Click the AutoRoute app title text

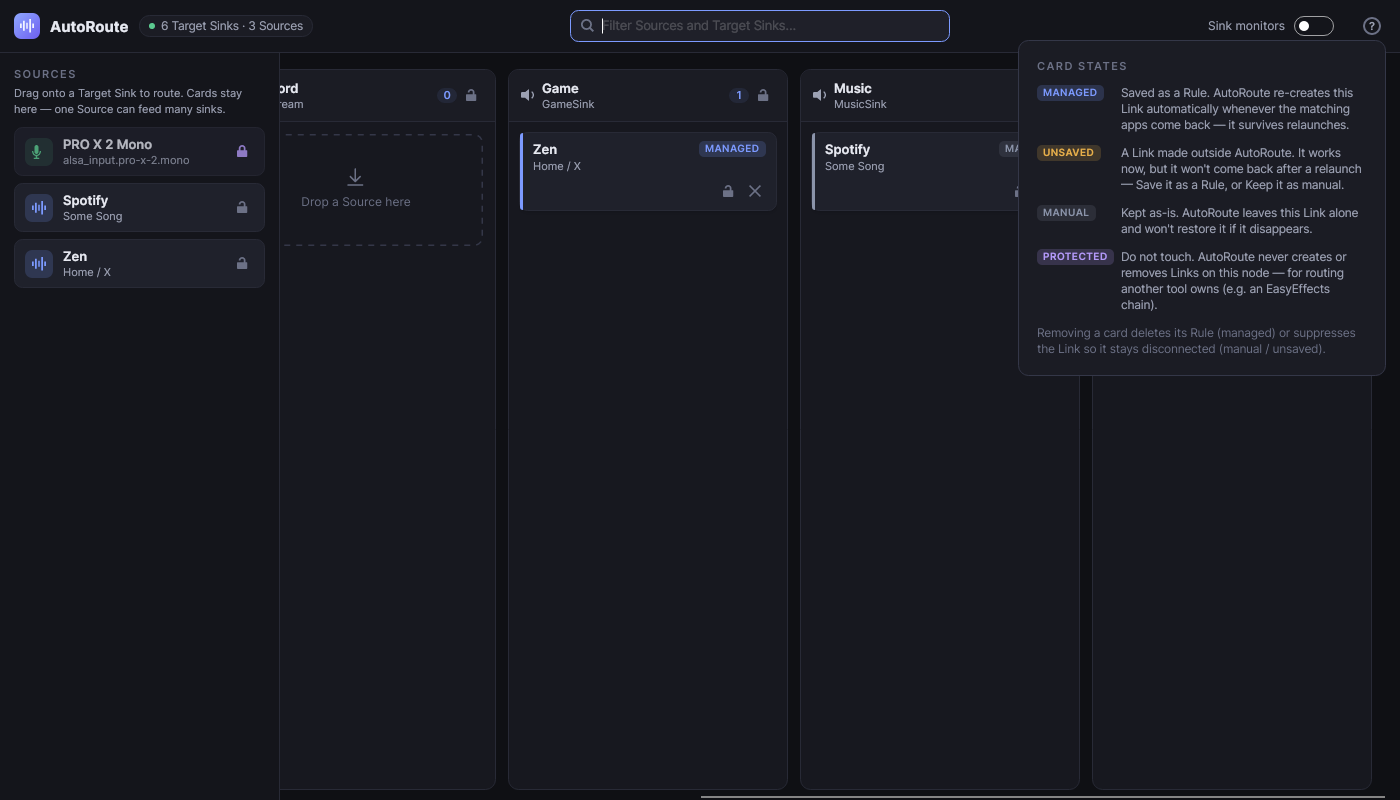(x=89, y=26)
